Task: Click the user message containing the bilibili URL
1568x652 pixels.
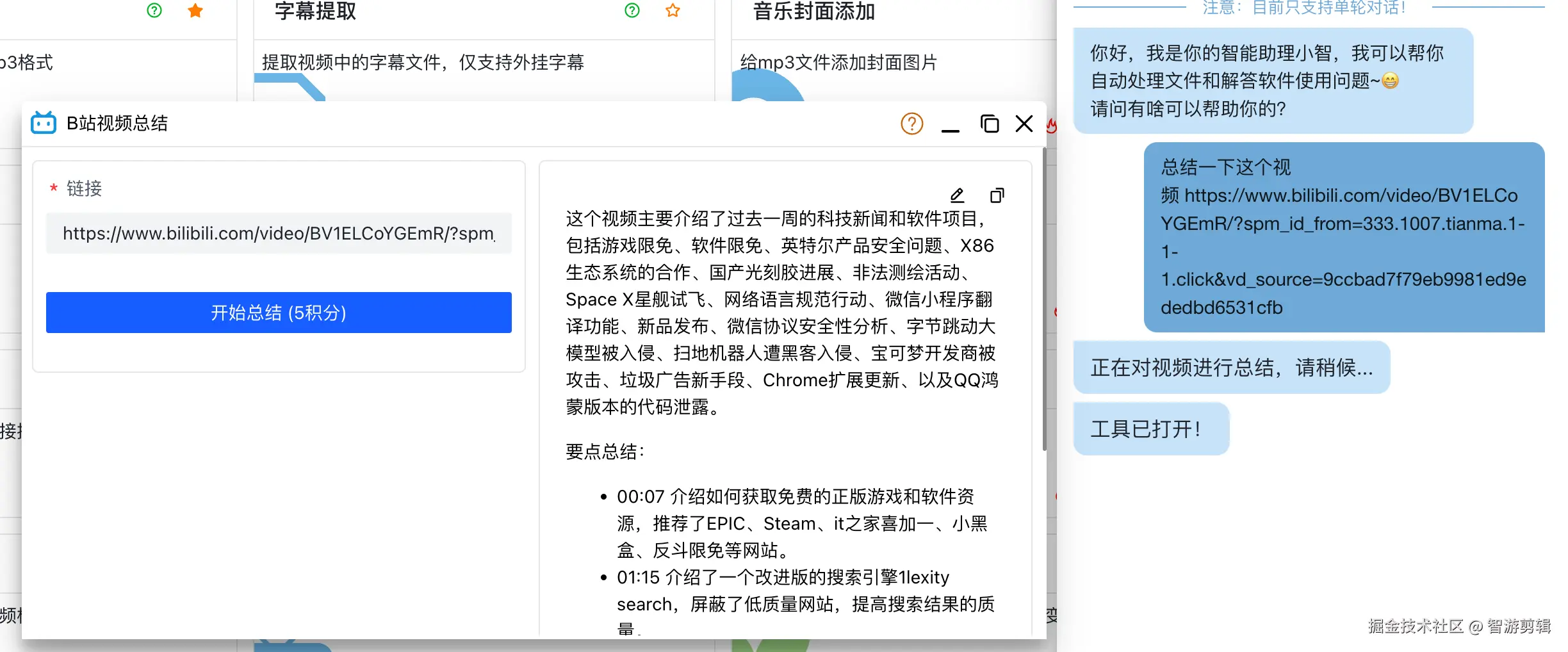Action: [1344, 237]
